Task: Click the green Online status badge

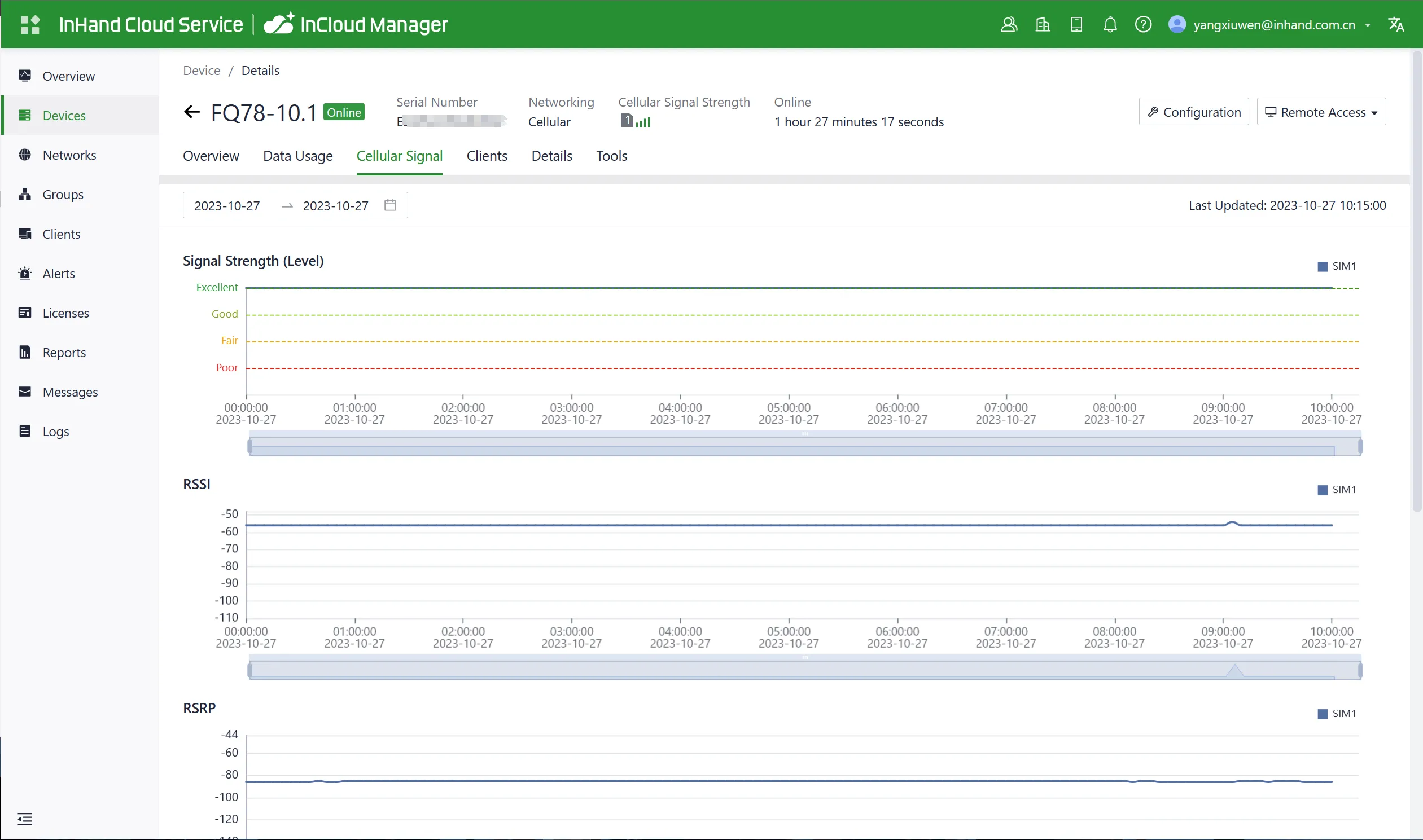Action: 344,112
